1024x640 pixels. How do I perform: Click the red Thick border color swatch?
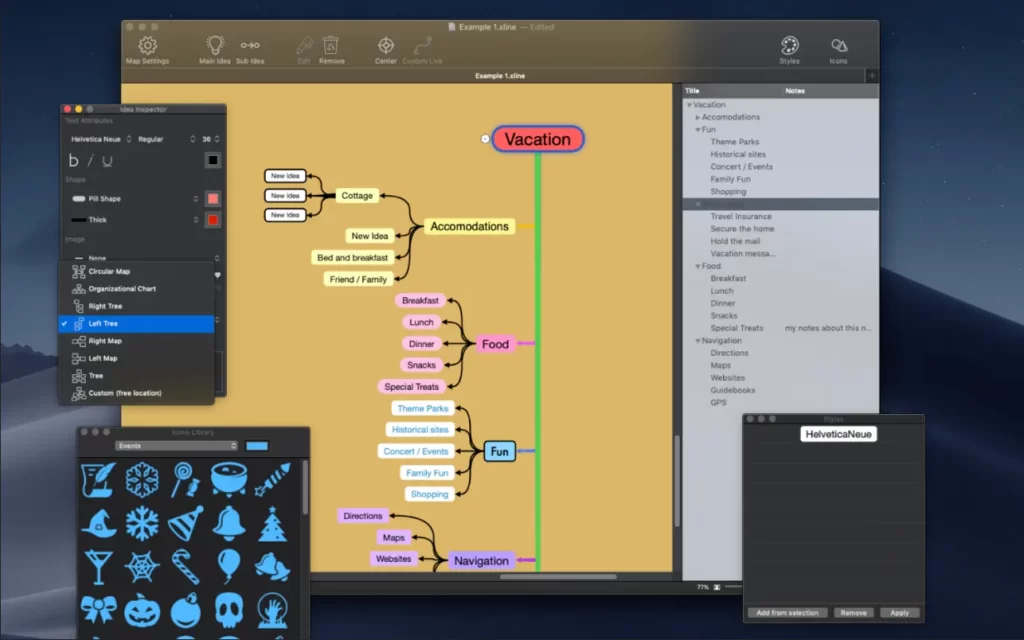[213, 220]
